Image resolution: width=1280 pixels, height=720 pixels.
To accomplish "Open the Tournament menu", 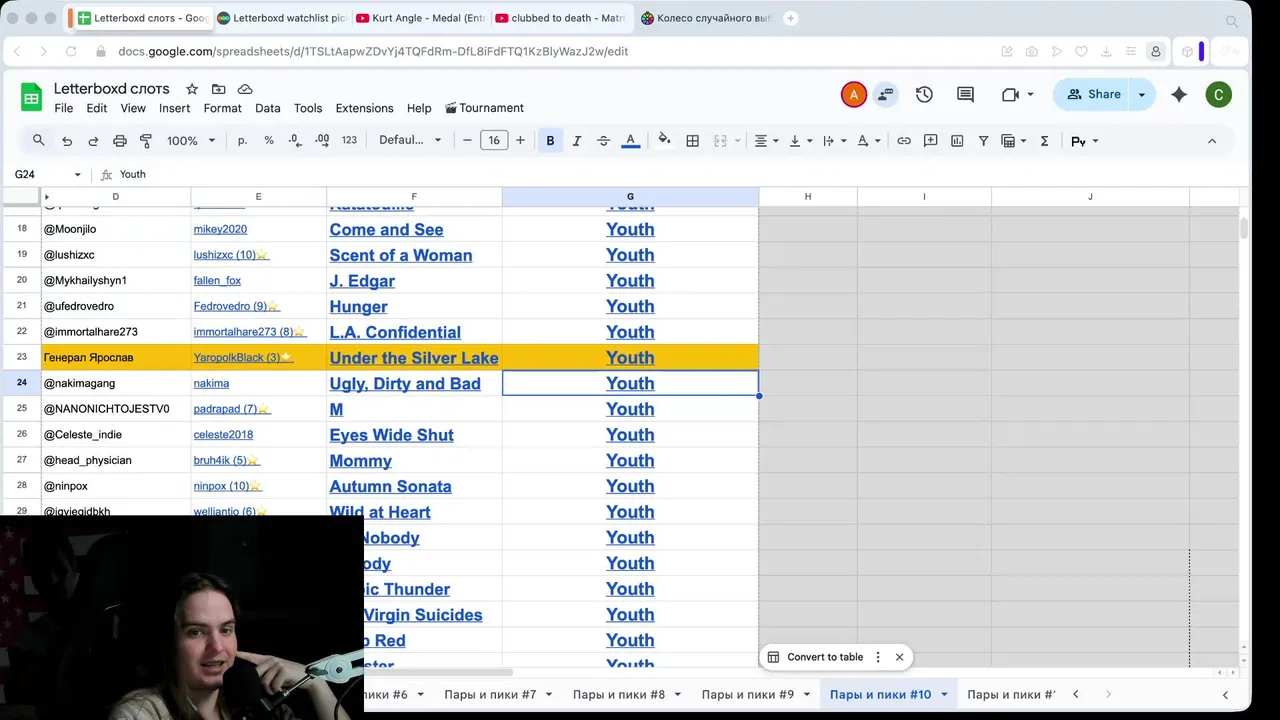I will (x=485, y=108).
